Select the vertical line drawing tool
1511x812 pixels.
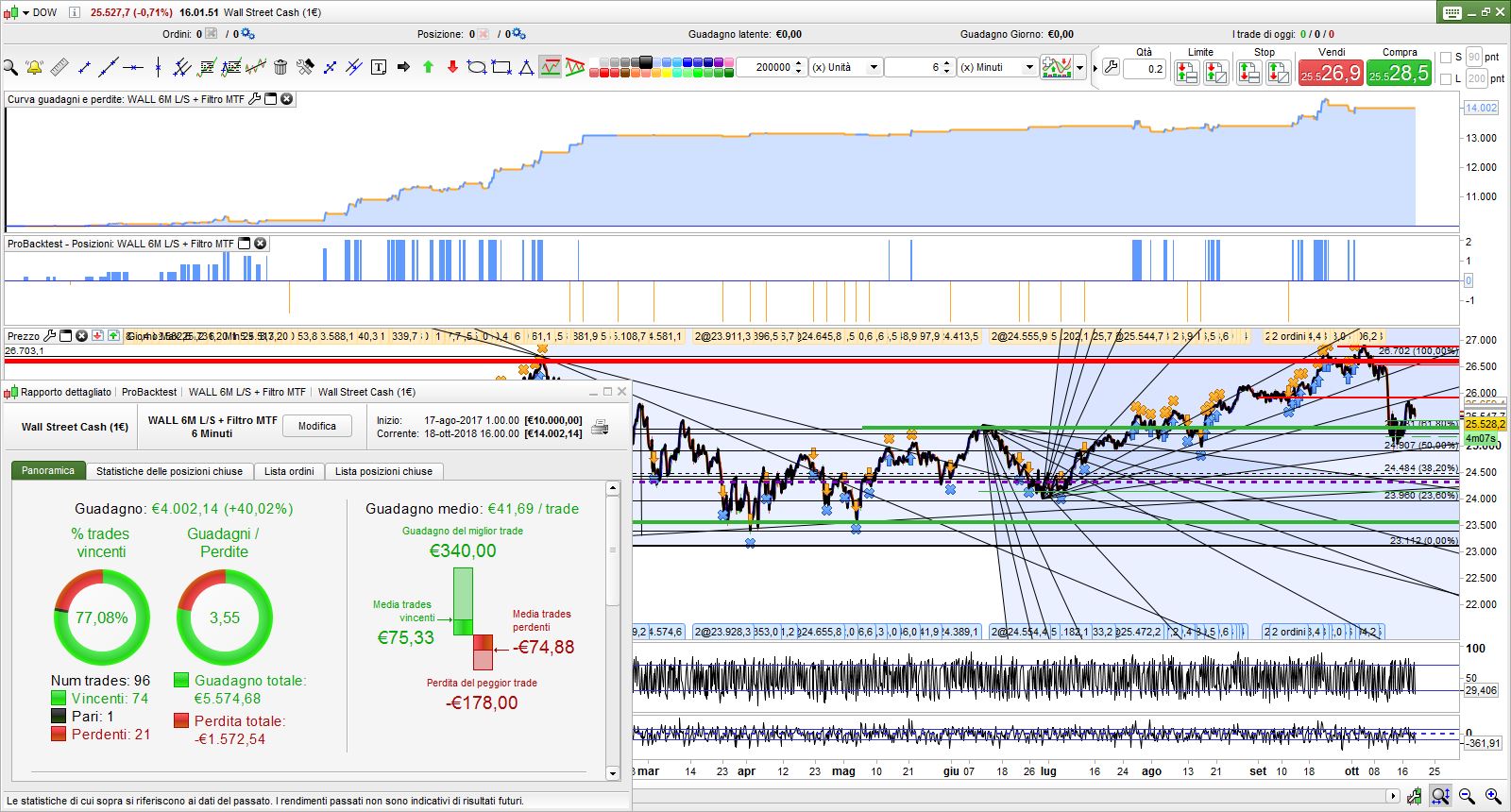(x=158, y=67)
